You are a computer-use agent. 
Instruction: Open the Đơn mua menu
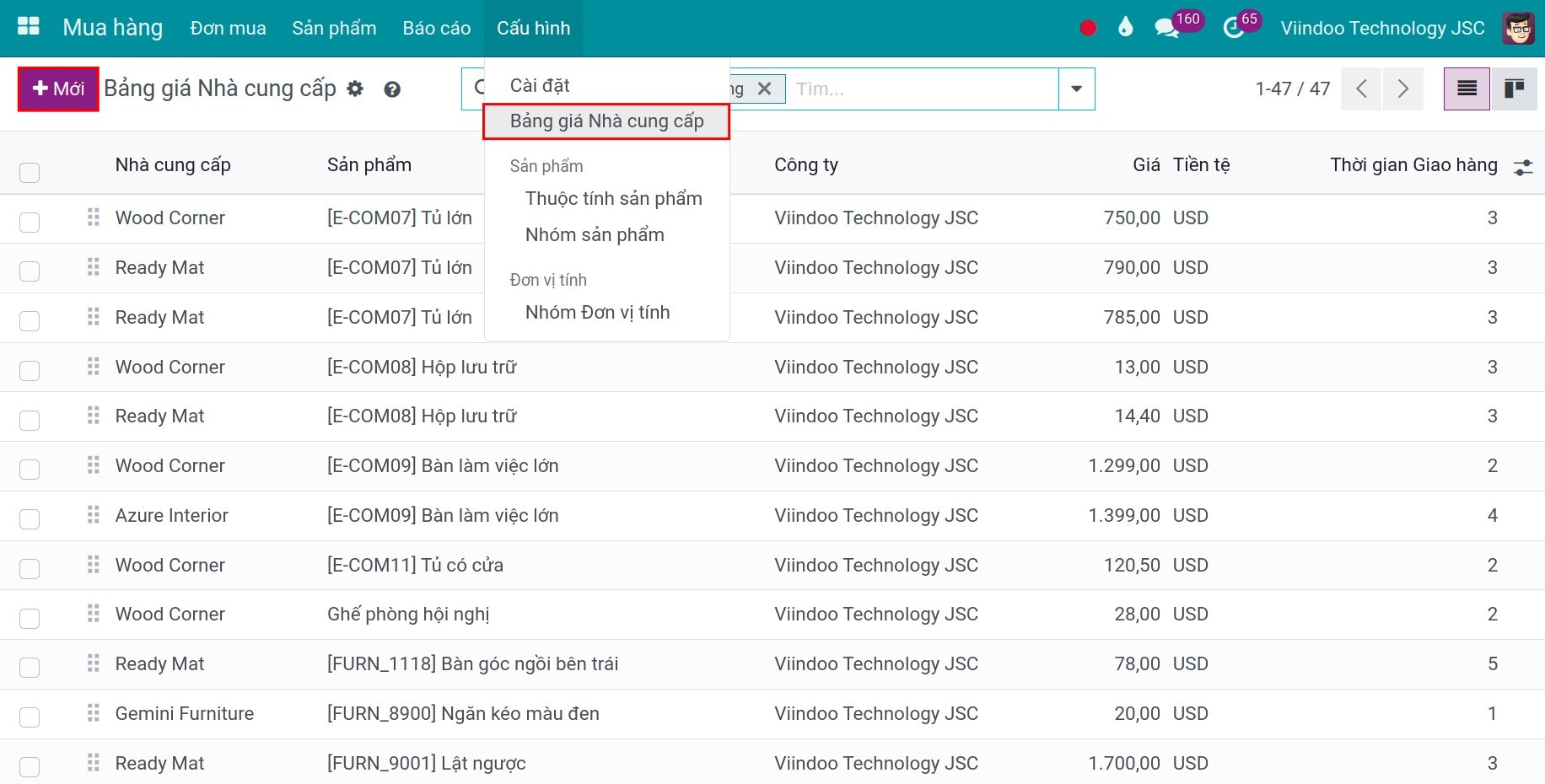228,28
